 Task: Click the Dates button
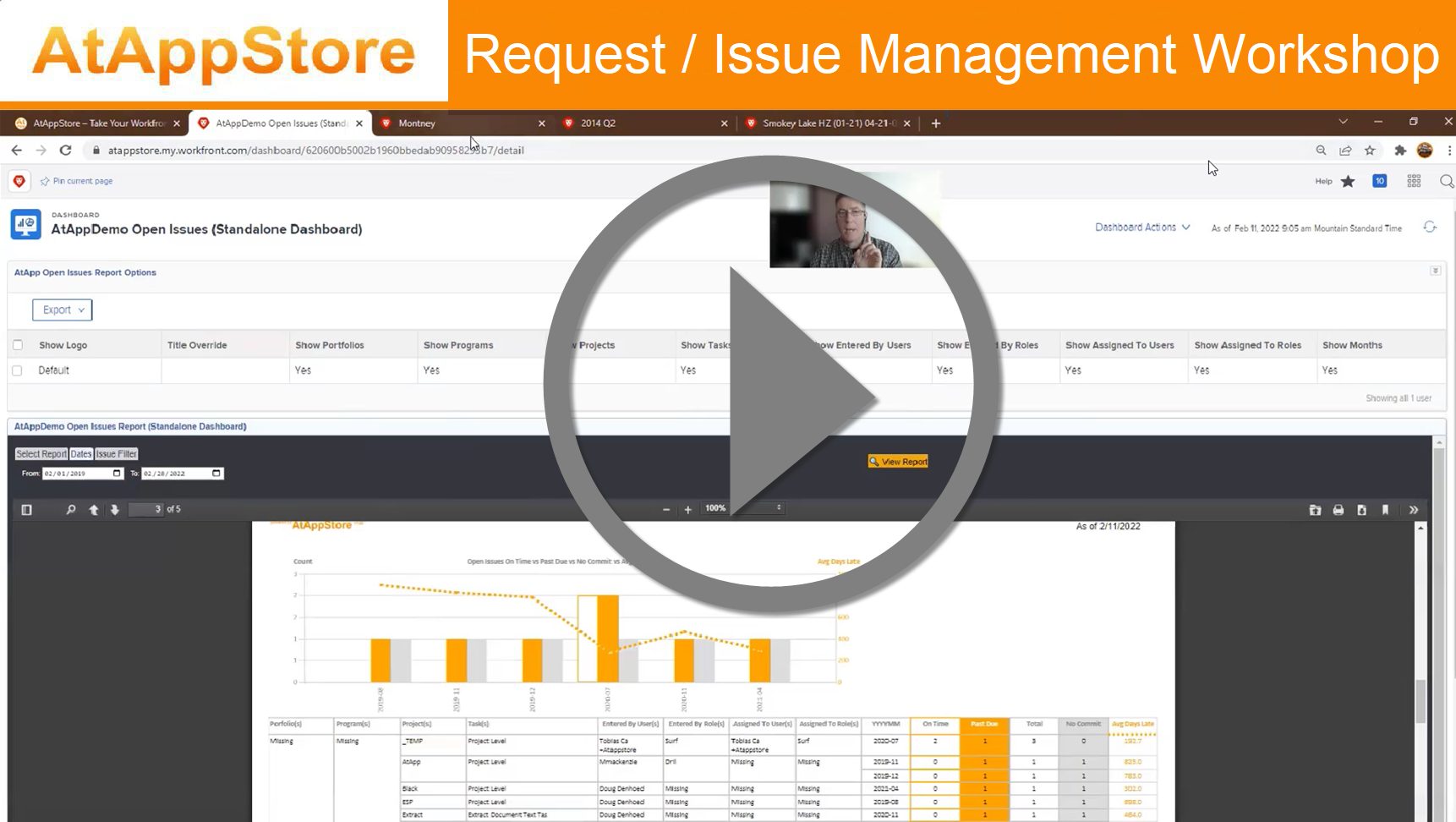[x=81, y=454]
